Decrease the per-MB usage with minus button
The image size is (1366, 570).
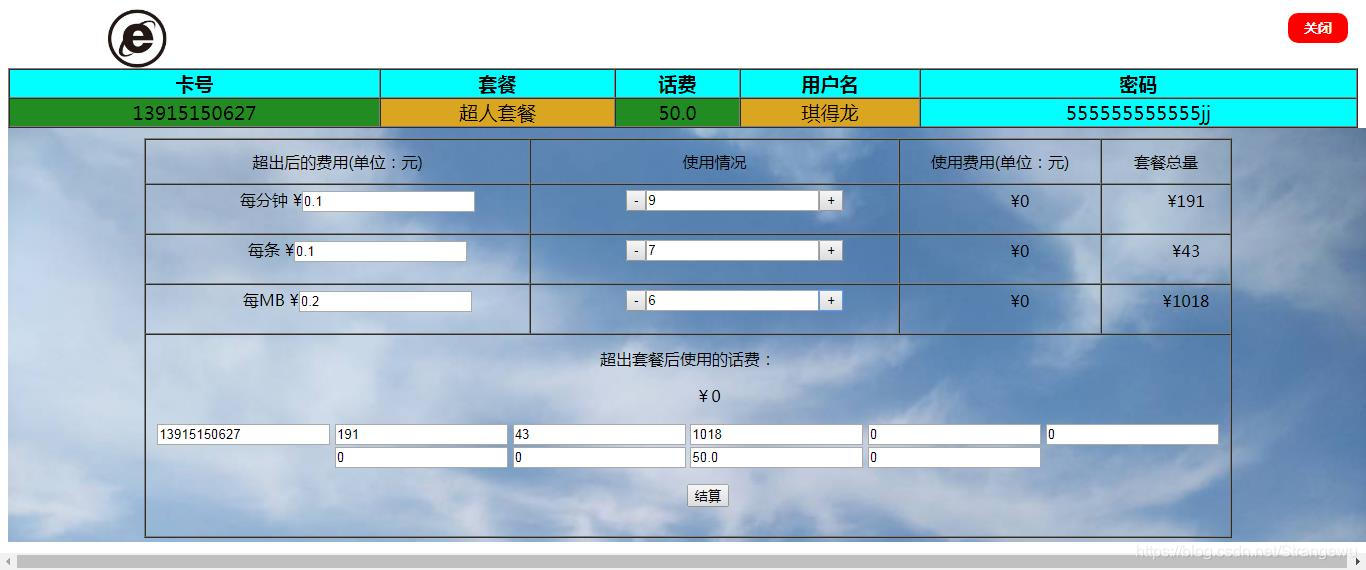pos(636,301)
